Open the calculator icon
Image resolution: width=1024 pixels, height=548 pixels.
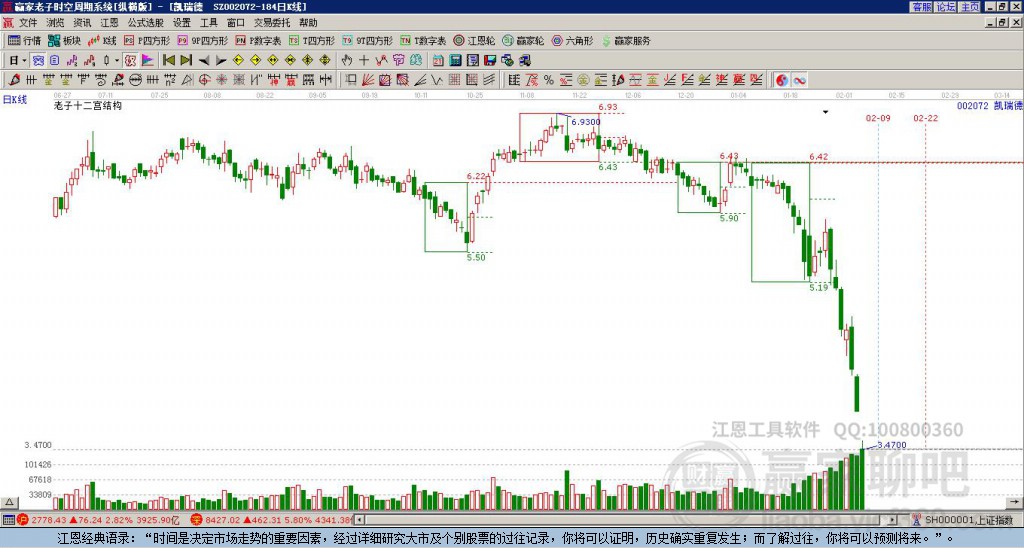click(x=455, y=61)
